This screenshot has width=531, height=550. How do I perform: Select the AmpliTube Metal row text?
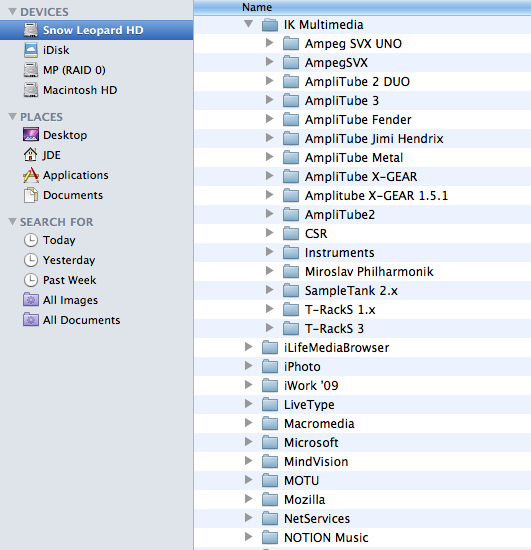coord(354,158)
